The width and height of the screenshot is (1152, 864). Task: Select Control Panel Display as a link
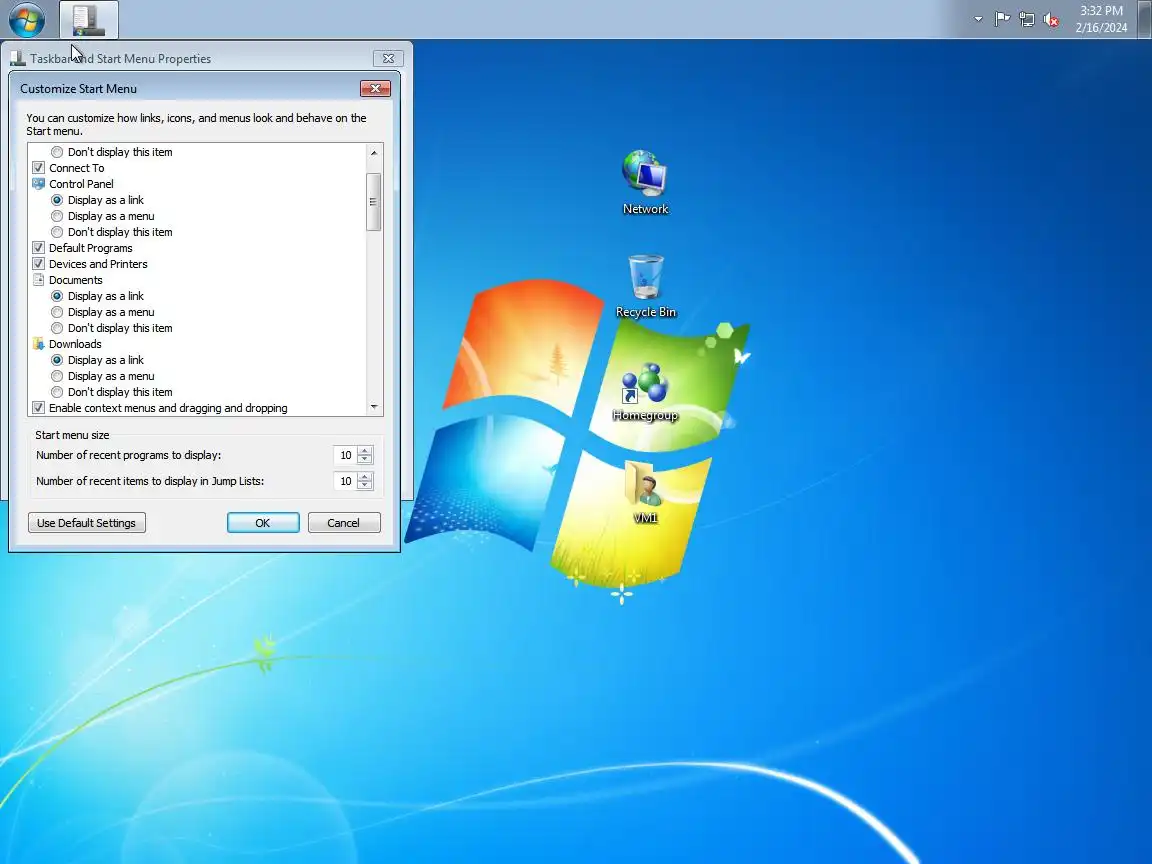pos(57,200)
